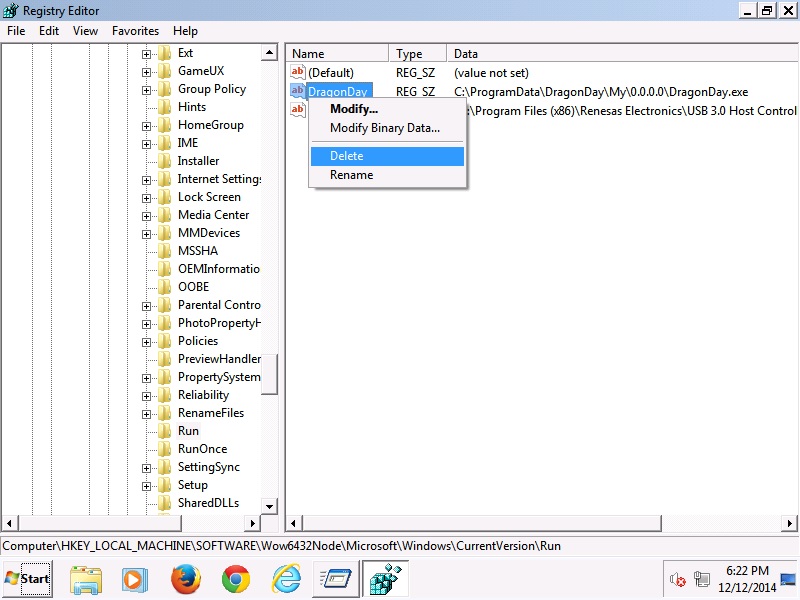Viewport: 800px width, 600px height.
Task: Select the GameUX folder icon
Action: click(165, 71)
